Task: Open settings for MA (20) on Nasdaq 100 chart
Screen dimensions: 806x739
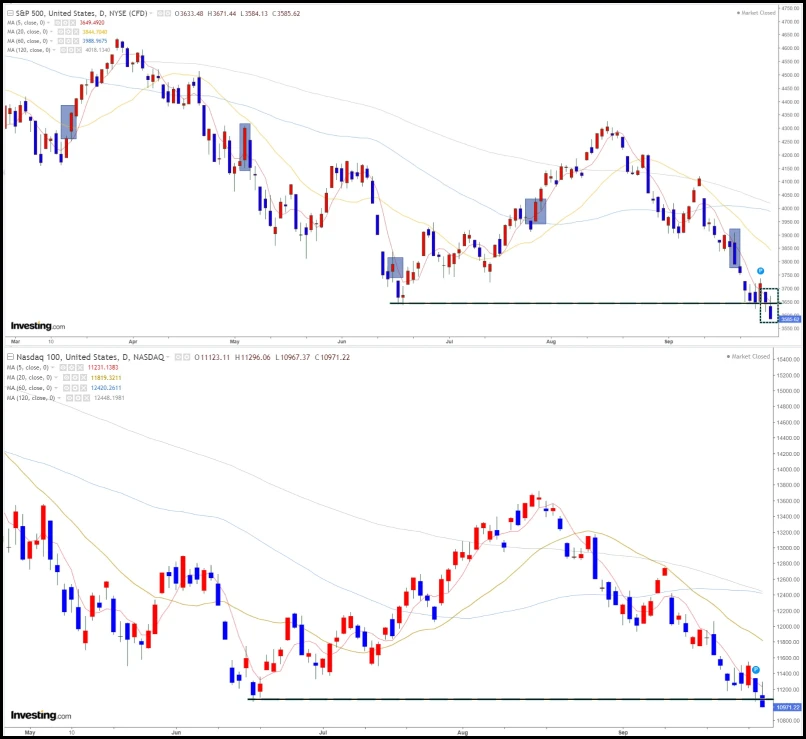Action: [x=75, y=378]
